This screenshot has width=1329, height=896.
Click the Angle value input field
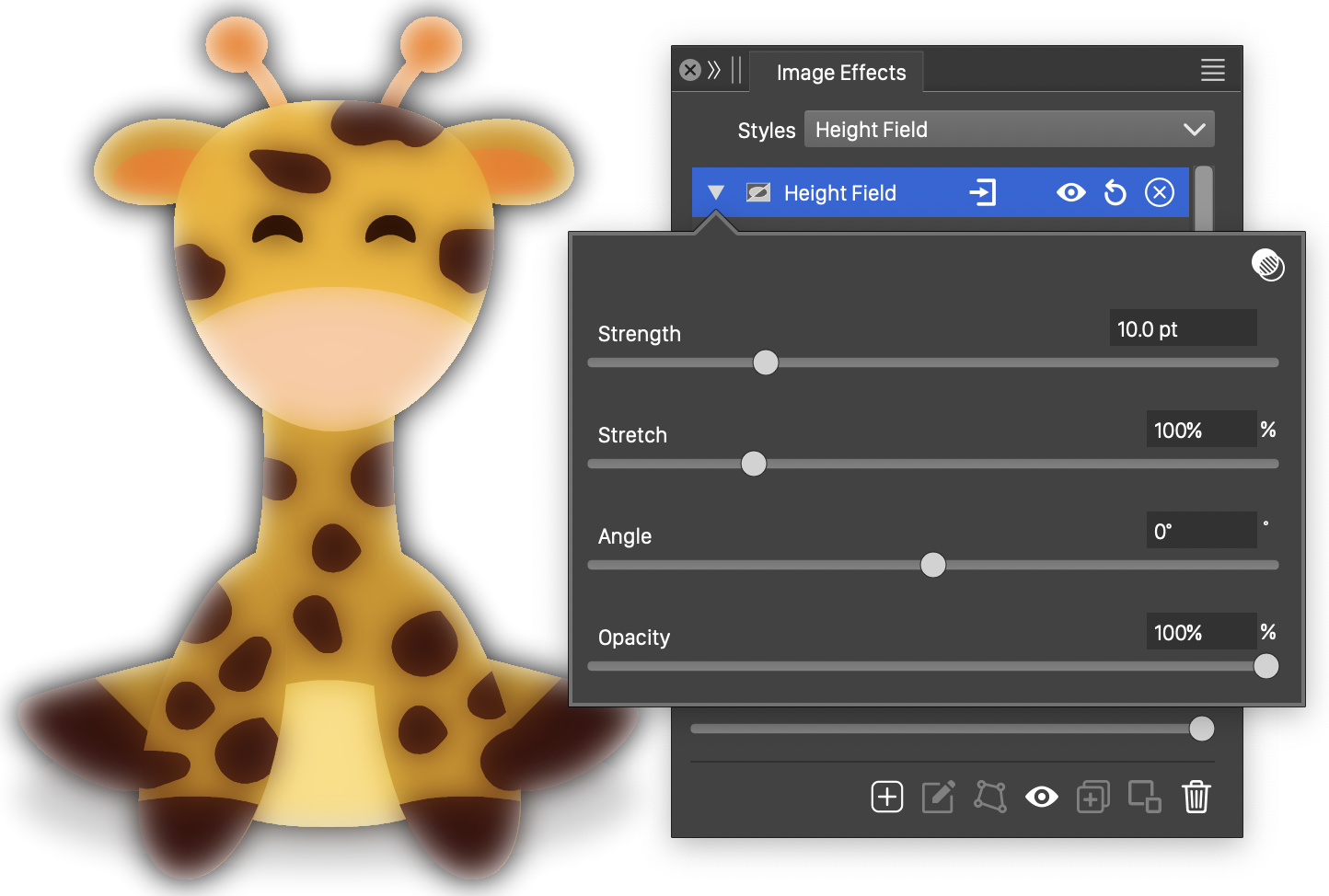coord(1200,531)
